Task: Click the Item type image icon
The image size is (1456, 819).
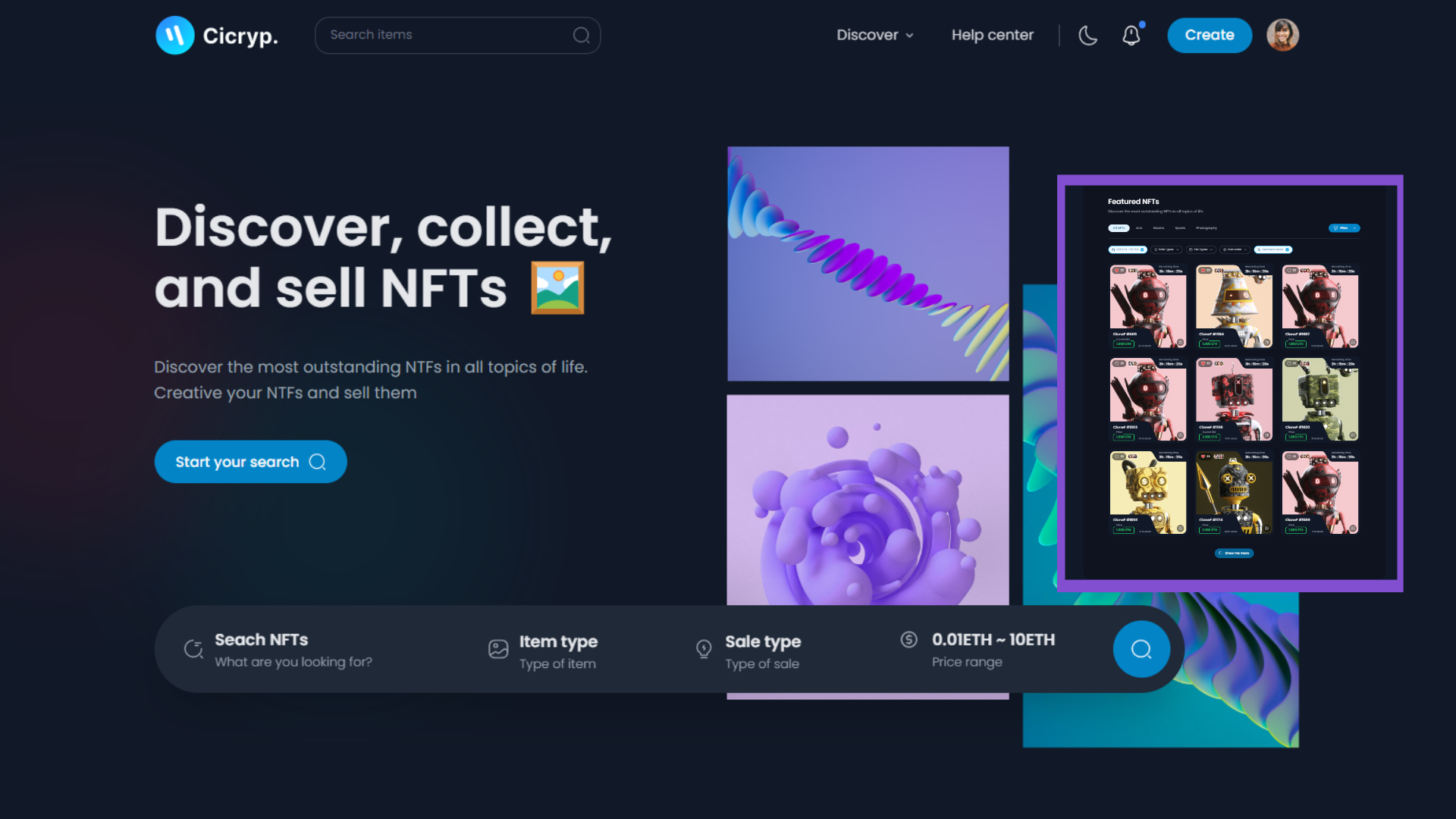Action: (498, 649)
